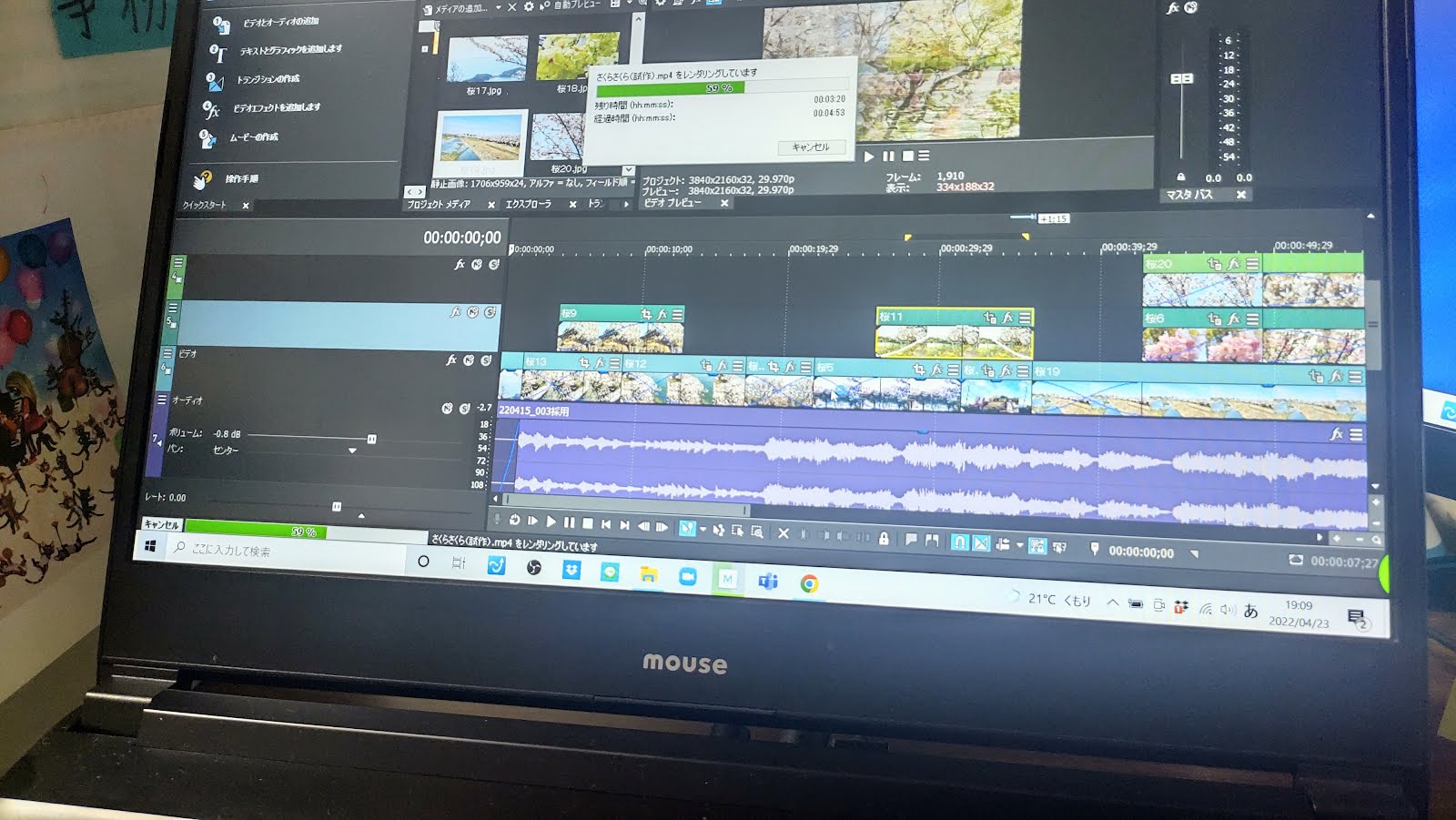The height and width of the screenshot is (820, 1456).
Task: Click the transport Stop button
Action: (x=588, y=523)
